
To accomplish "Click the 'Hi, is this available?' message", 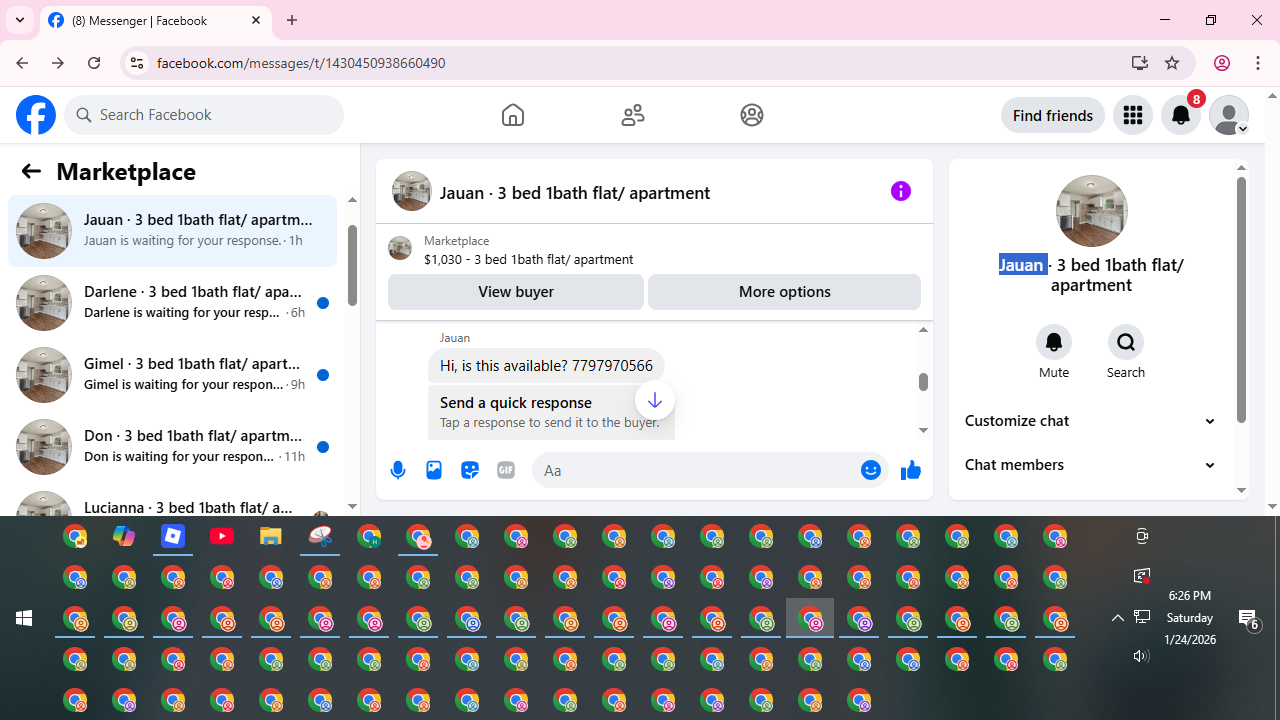I will pos(546,366).
